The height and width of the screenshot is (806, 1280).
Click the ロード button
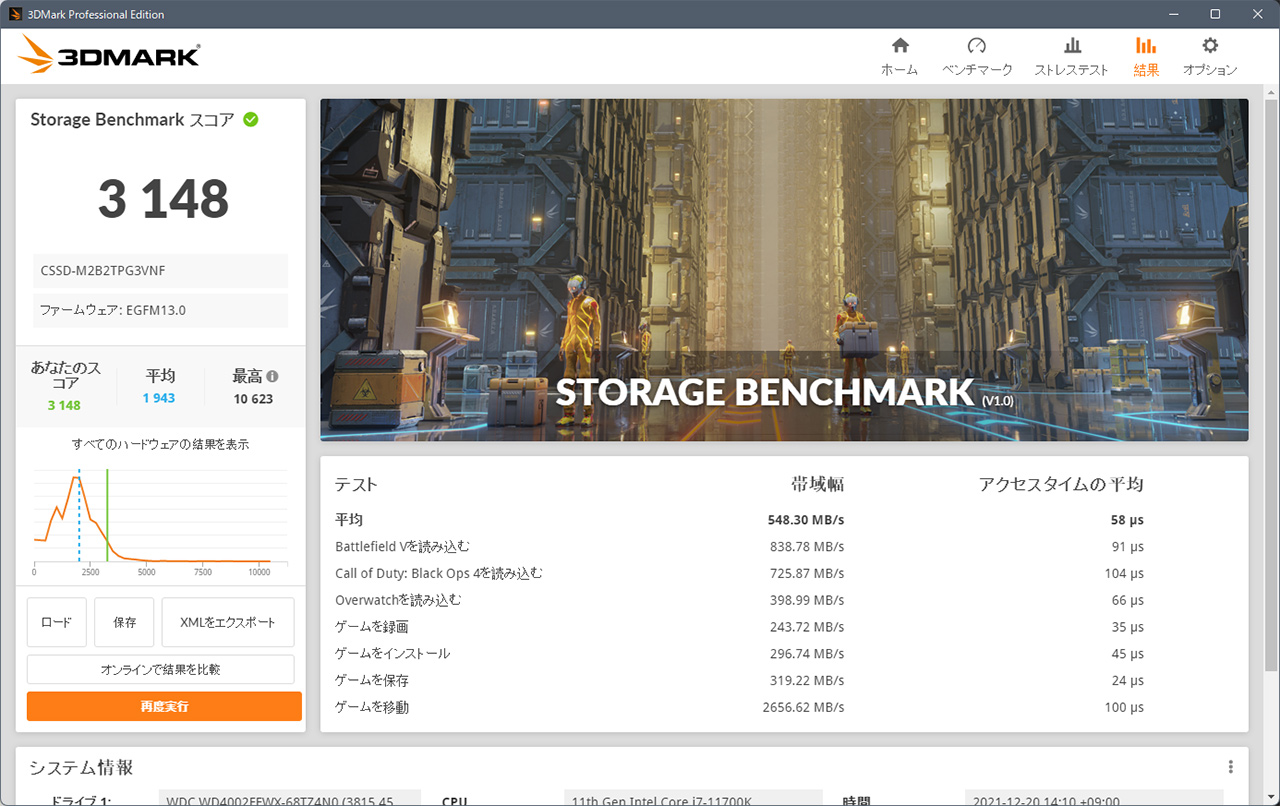pyautogui.click(x=57, y=622)
